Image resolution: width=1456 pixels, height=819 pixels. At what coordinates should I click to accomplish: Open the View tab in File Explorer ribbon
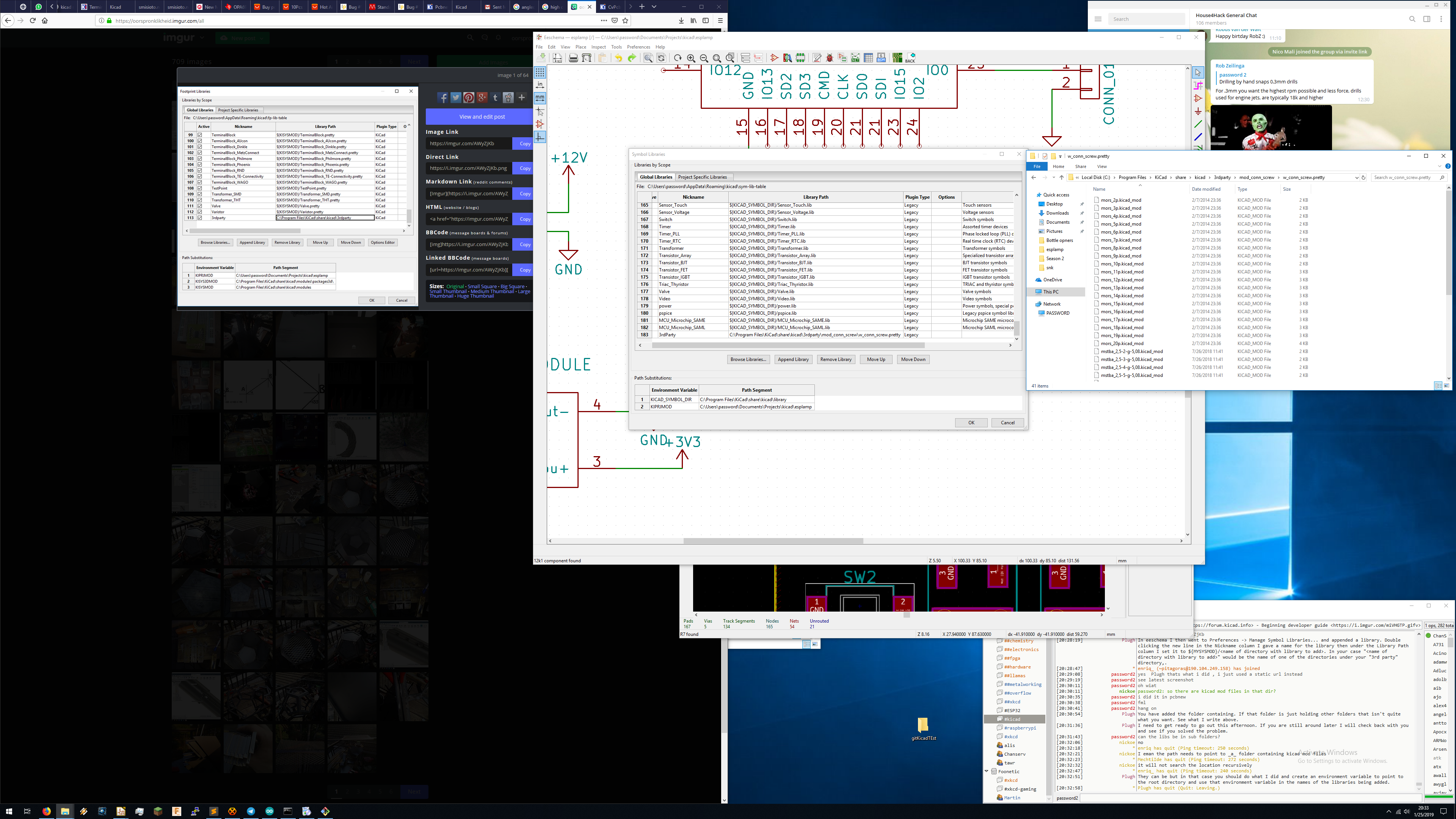point(1101,166)
